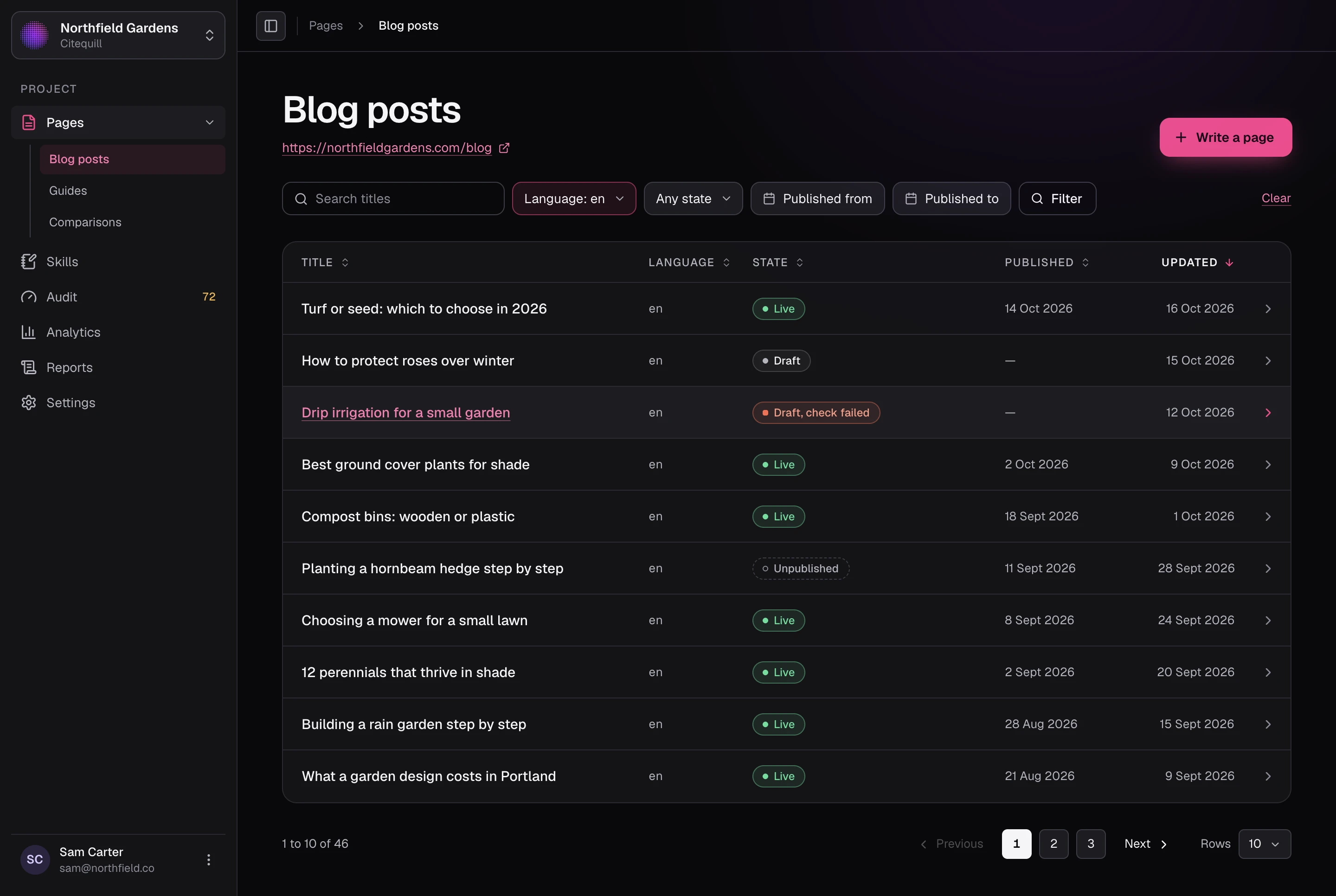Reverse Updated column sort arrow
The height and width of the screenshot is (896, 1336).
[x=1229, y=263]
